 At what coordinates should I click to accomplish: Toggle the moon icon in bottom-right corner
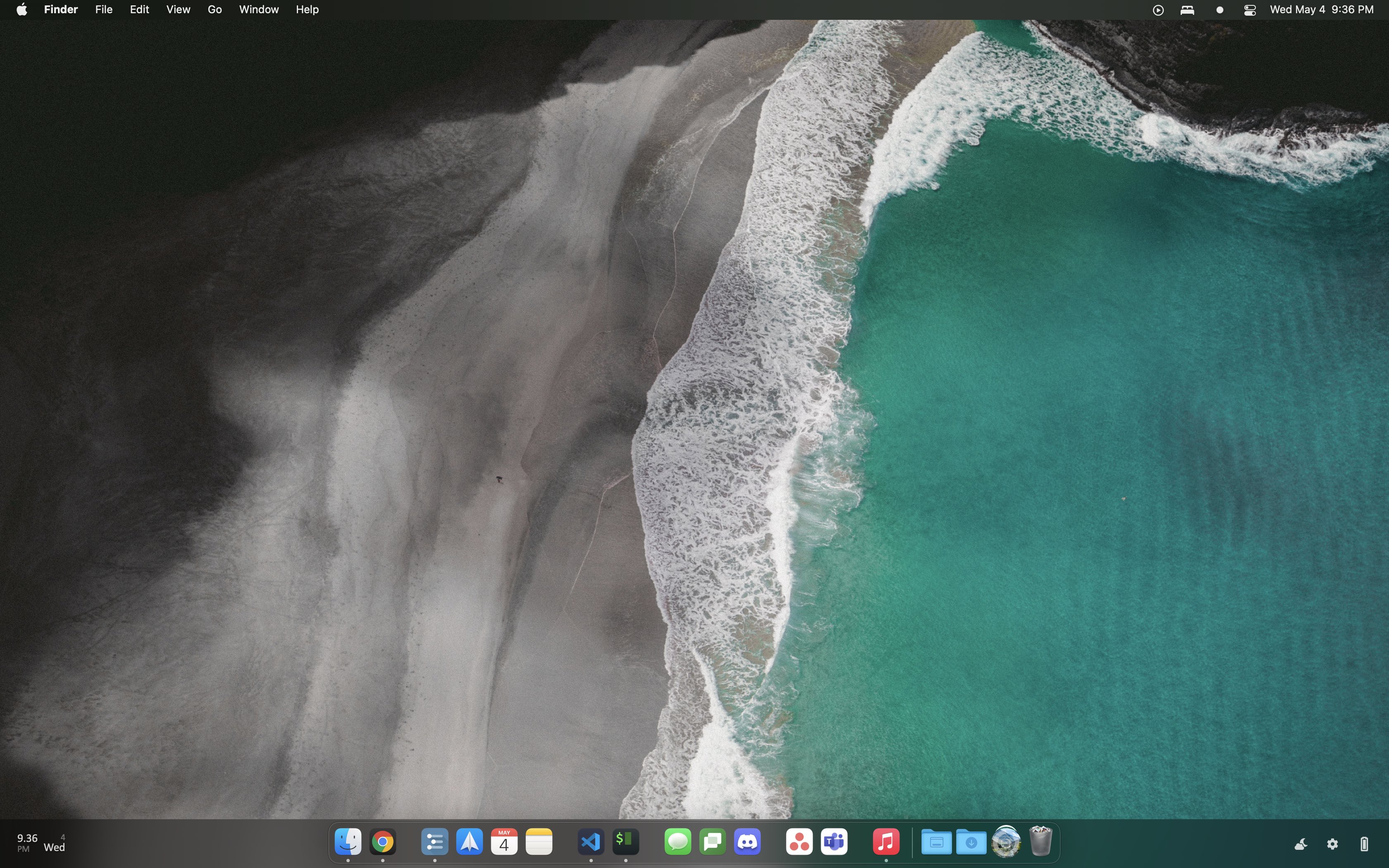pos(1301,844)
